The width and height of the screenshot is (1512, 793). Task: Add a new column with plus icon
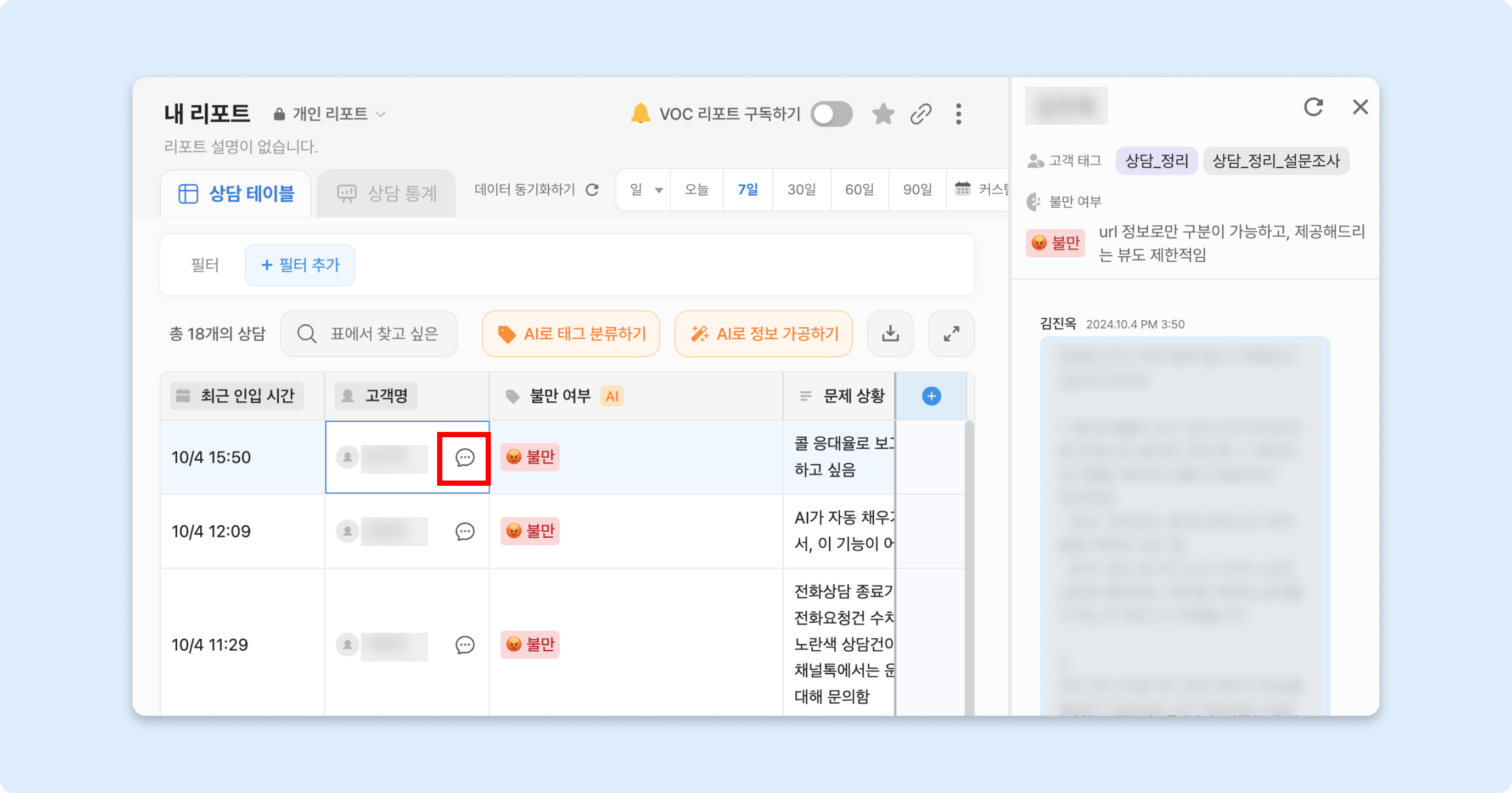[x=931, y=396]
